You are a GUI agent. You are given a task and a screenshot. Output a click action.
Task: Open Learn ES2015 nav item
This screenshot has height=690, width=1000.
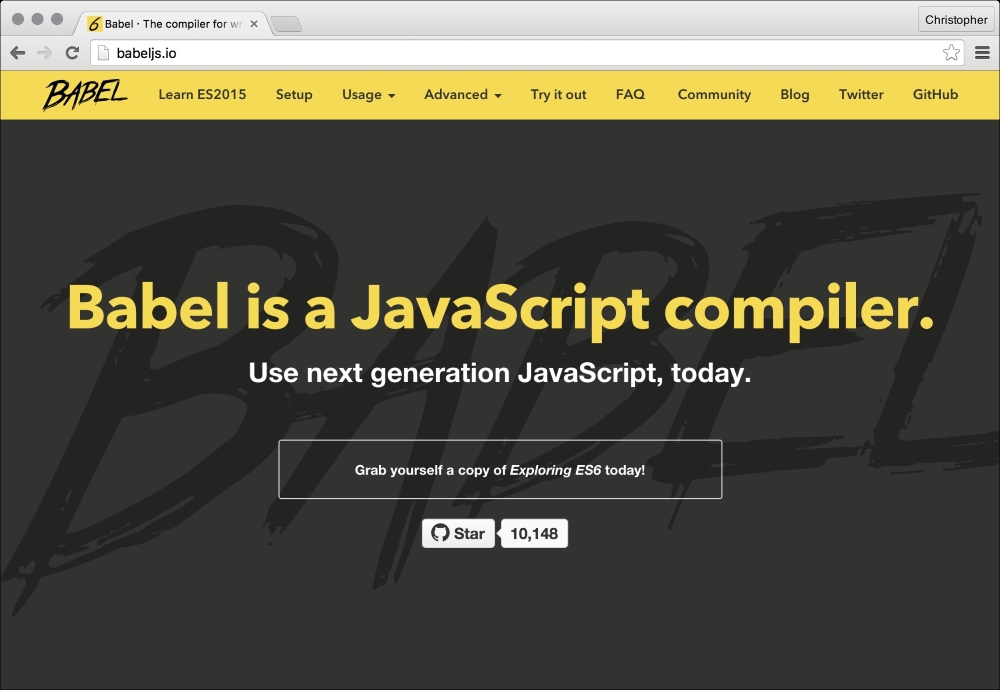click(202, 95)
